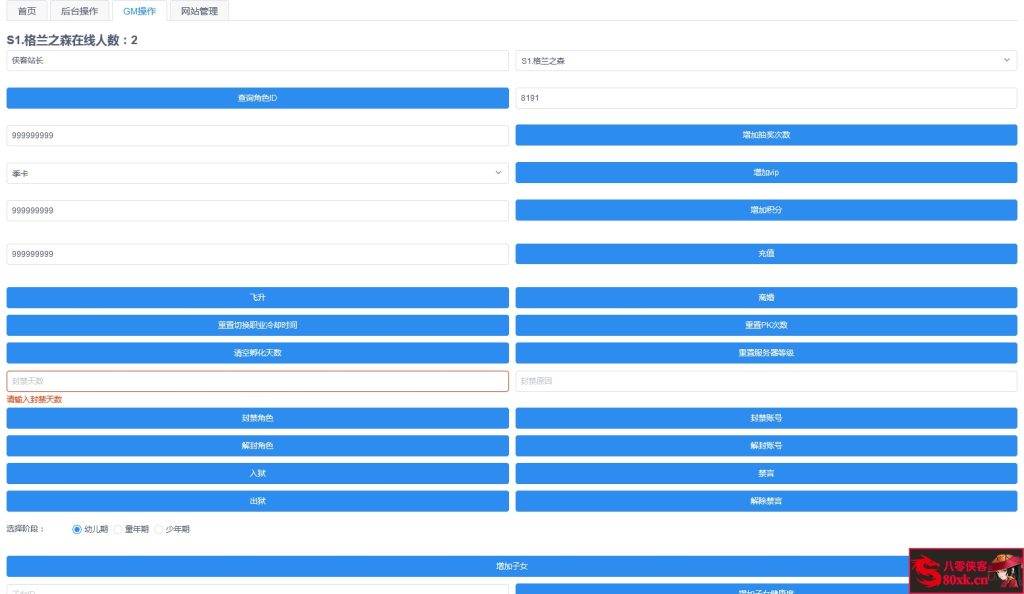Expand the 季卡 card type dropdown
The height and width of the screenshot is (594, 1024).
coord(257,172)
